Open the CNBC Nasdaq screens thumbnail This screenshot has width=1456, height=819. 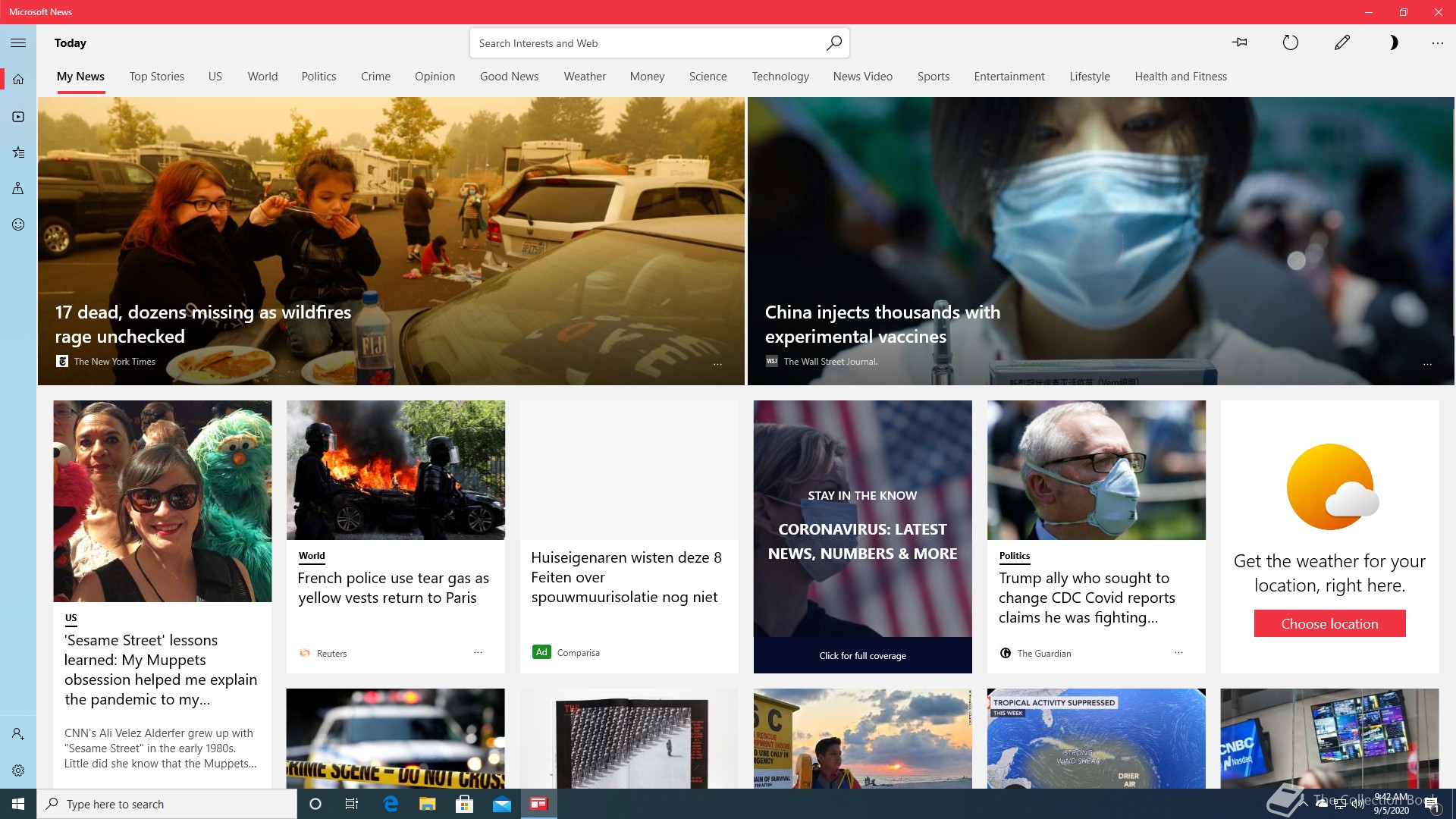1329,739
